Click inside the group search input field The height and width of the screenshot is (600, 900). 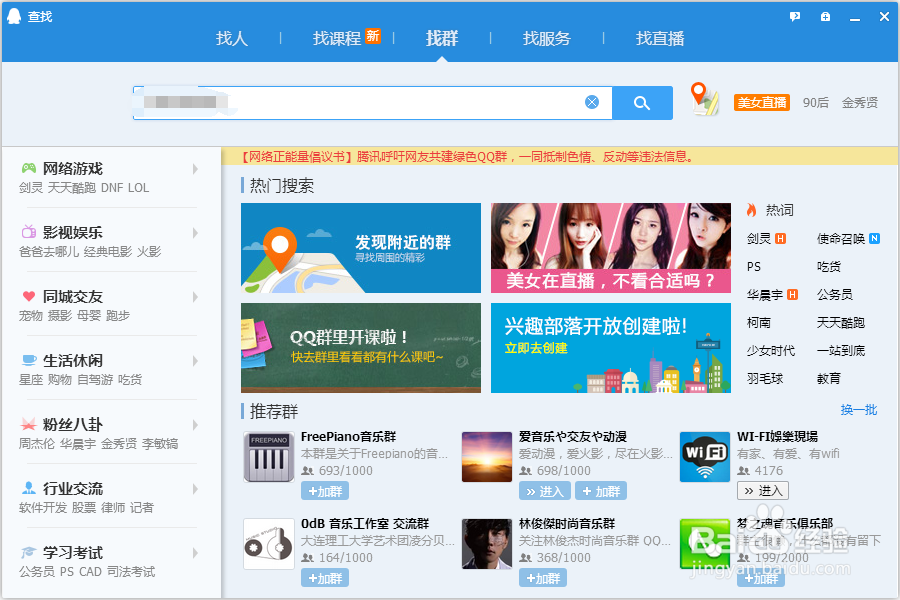point(373,103)
